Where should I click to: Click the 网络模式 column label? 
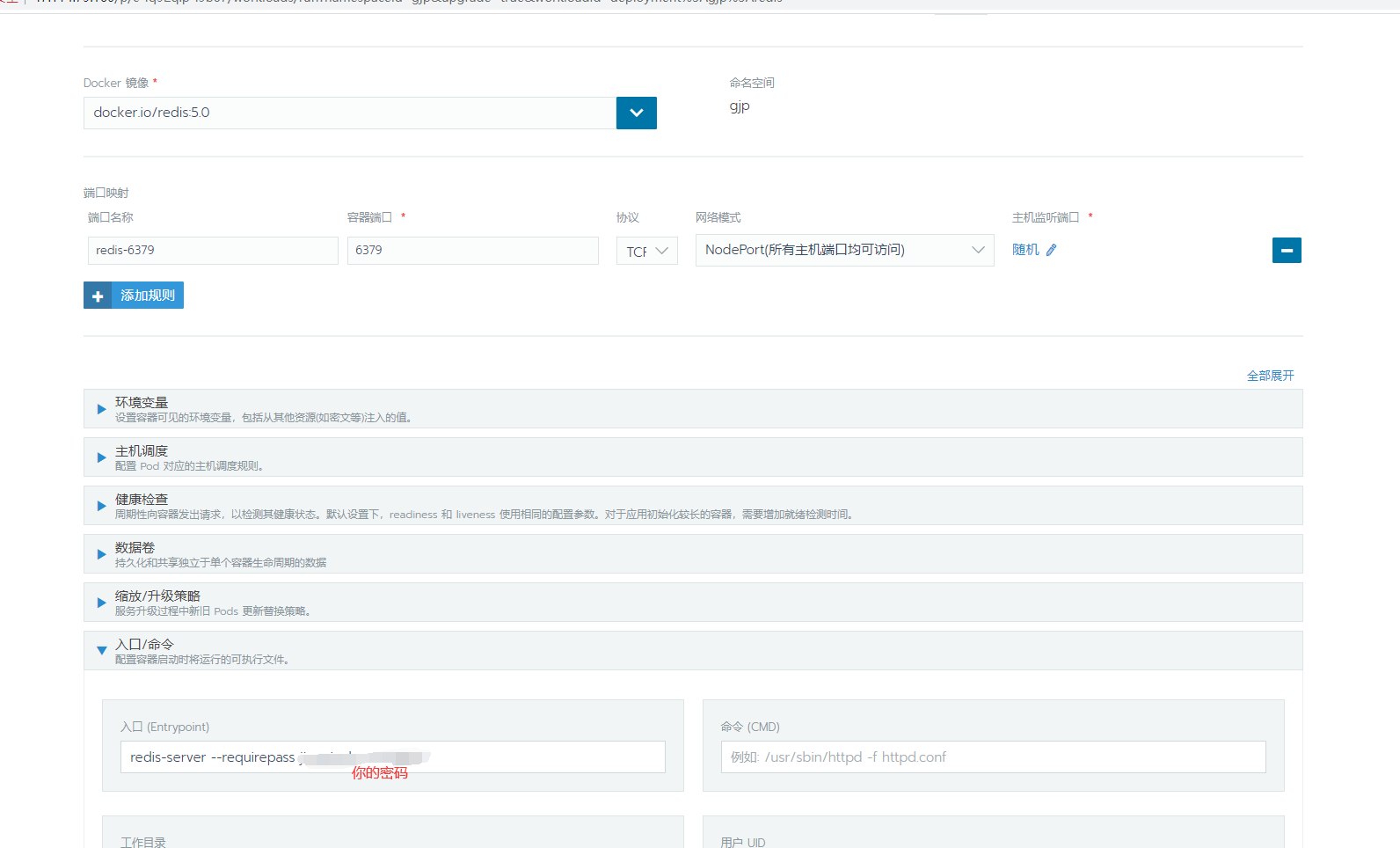click(718, 217)
